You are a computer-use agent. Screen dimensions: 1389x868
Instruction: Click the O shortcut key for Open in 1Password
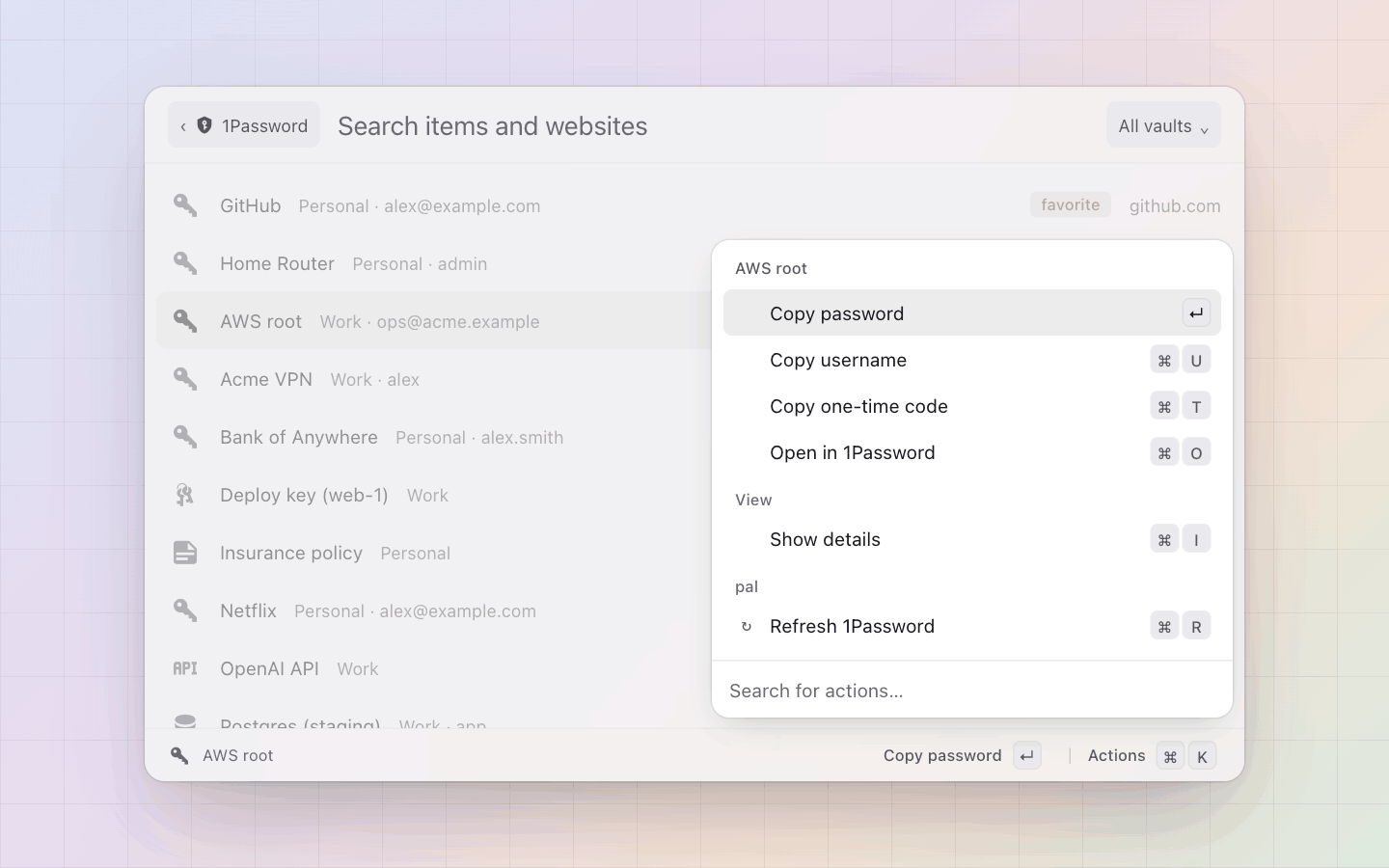1196,452
